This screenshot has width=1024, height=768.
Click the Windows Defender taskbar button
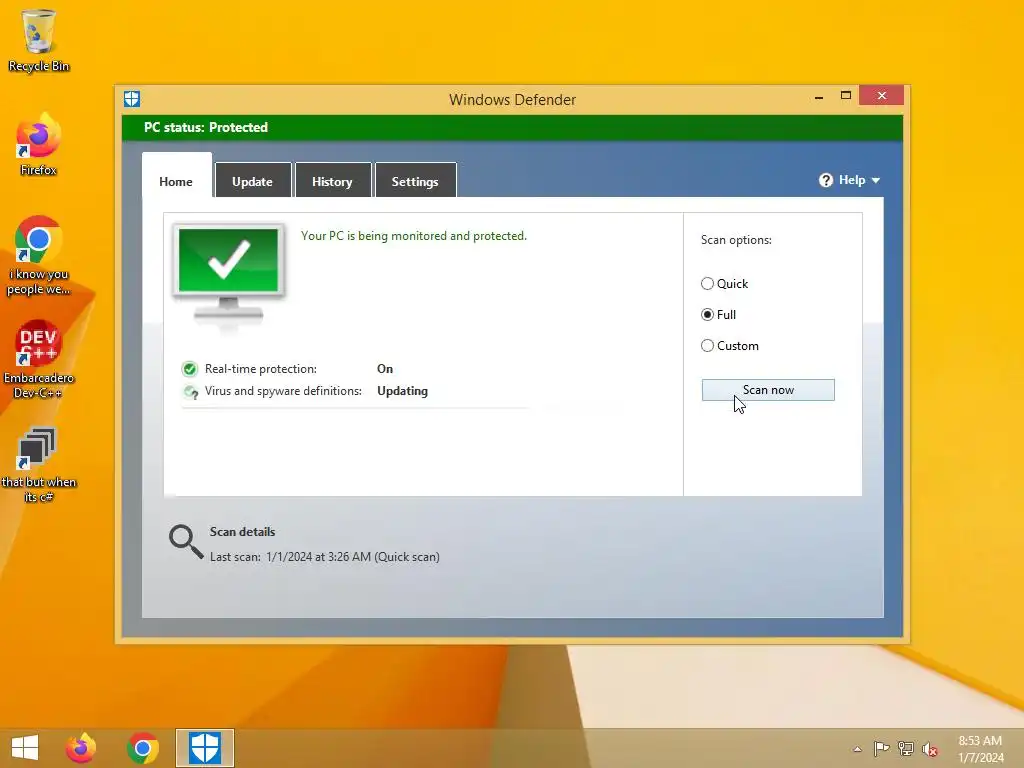coord(204,748)
